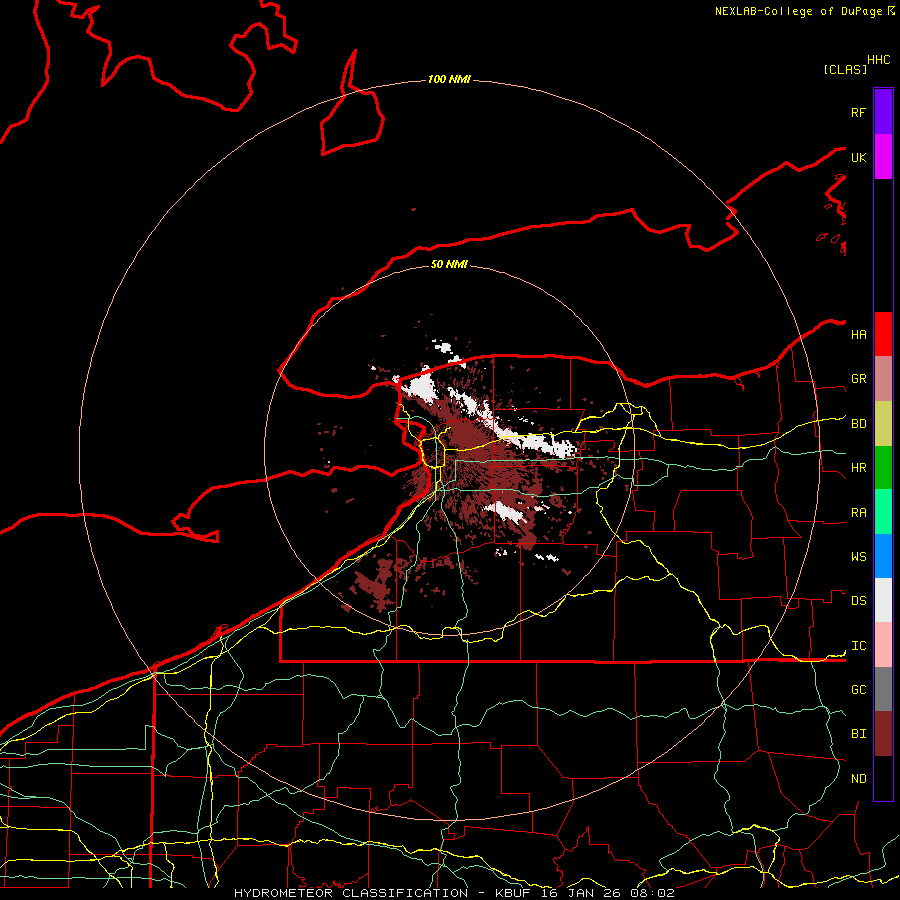The width and height of the screenshot is (900, 900).
Task: Click the mint green RA color swatch
Action: 883,512
